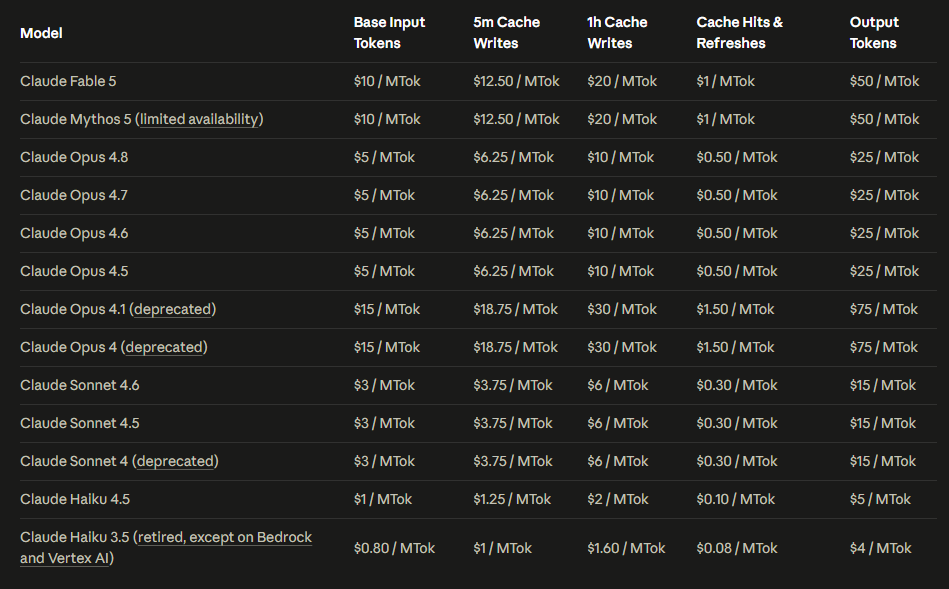
Task: Click Claude Opus 4 1h cache '$30 / MTok'
Action: [x=622, y=347]
